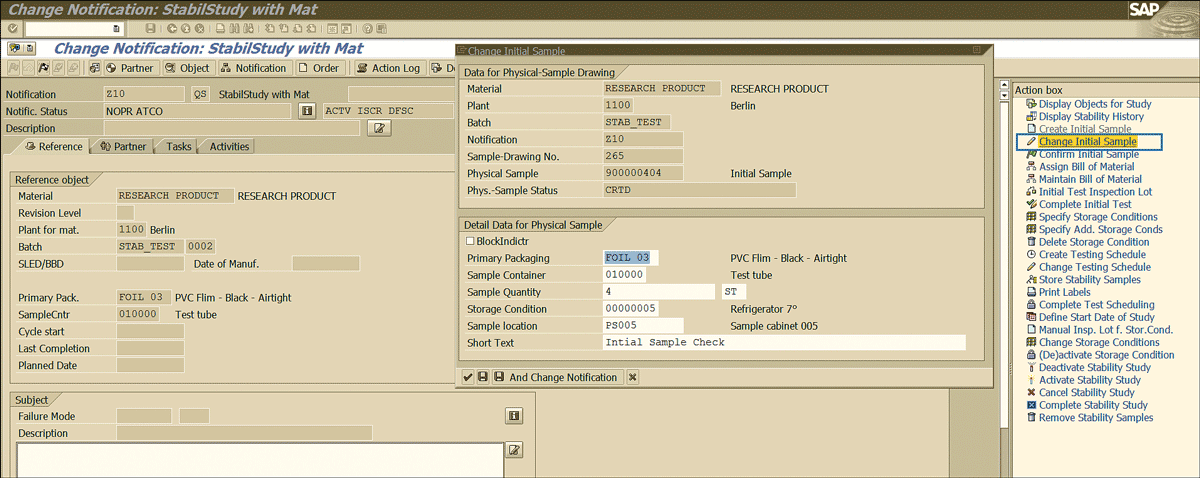1200x478 pixels.
Task: Click Remove Stability Samples
Action: [x=1096, y=418]
